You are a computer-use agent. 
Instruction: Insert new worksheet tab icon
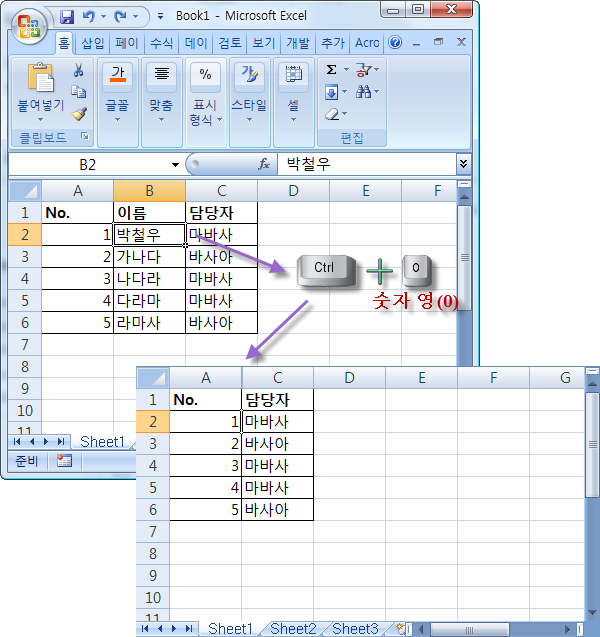(401, 628)
